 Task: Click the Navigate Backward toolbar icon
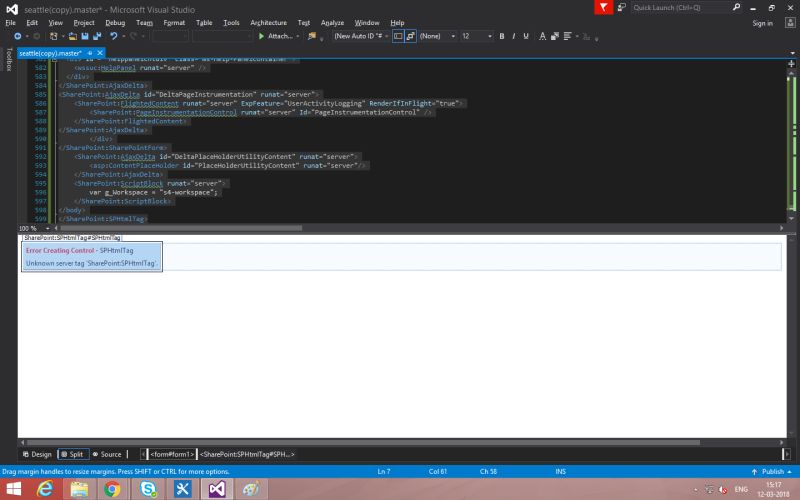(18, 36)
